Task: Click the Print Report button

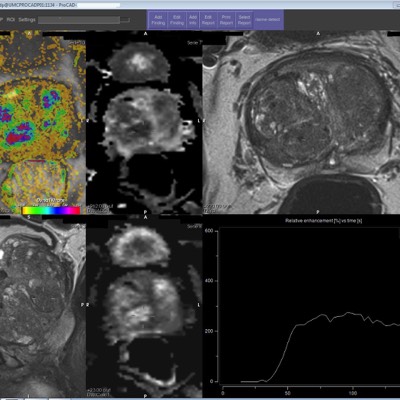Action: [x=226, y=20]
